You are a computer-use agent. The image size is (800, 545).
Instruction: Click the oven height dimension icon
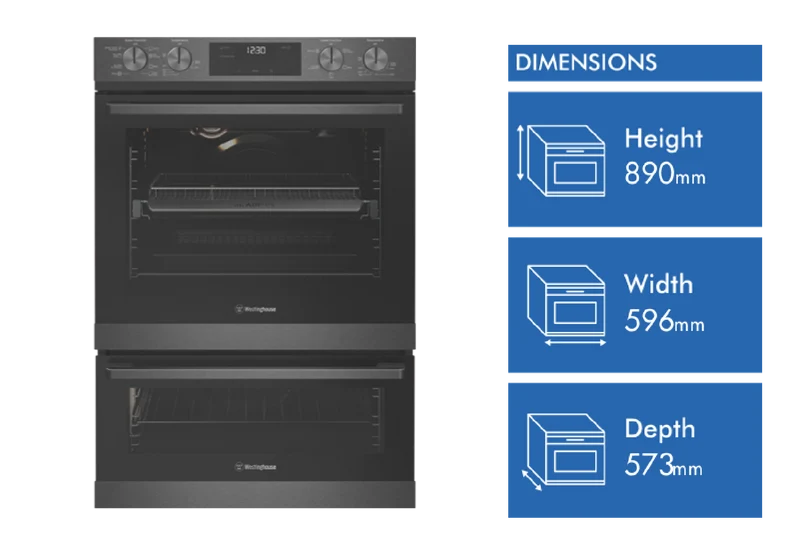562,160
